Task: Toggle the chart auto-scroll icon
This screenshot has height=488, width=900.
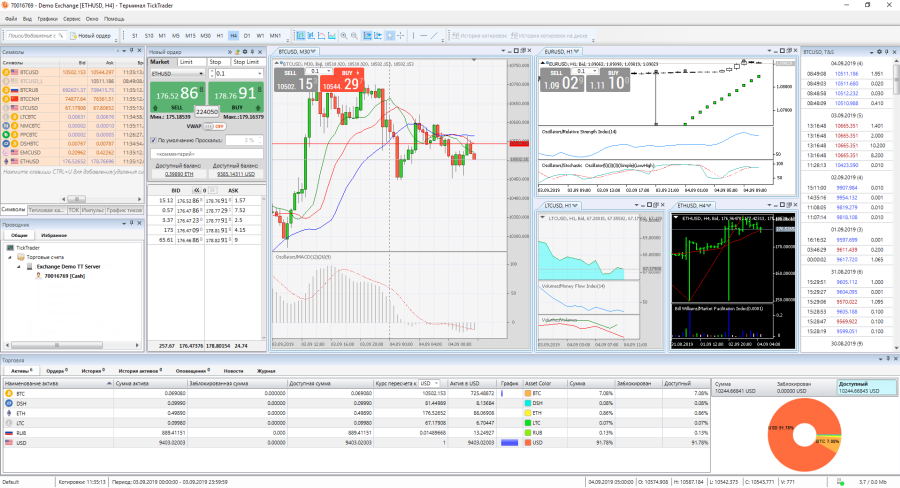Action: click(367, 36)
